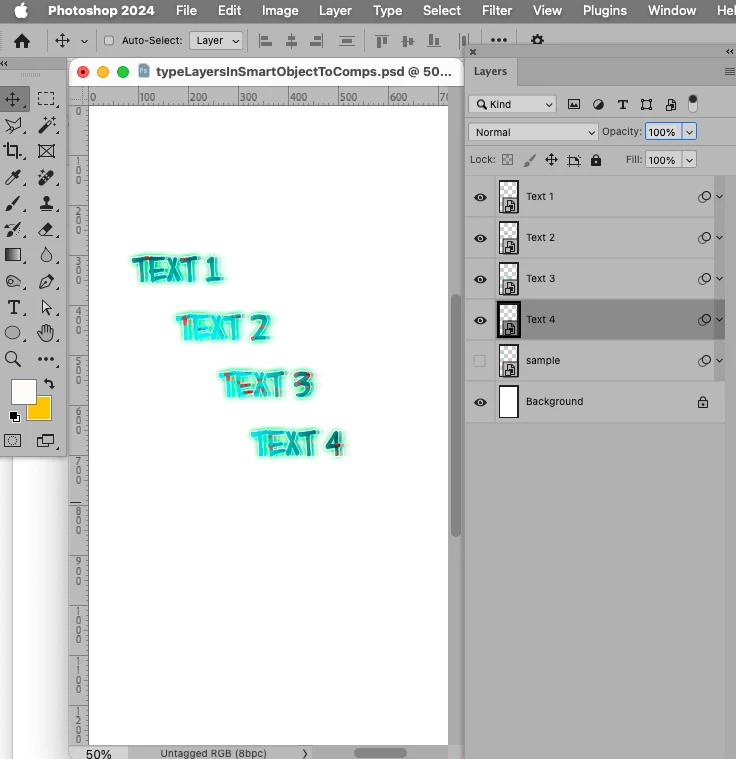Pick the History Brush tool
The height and width of the screenshot is (759, 736).
point(13,229)
